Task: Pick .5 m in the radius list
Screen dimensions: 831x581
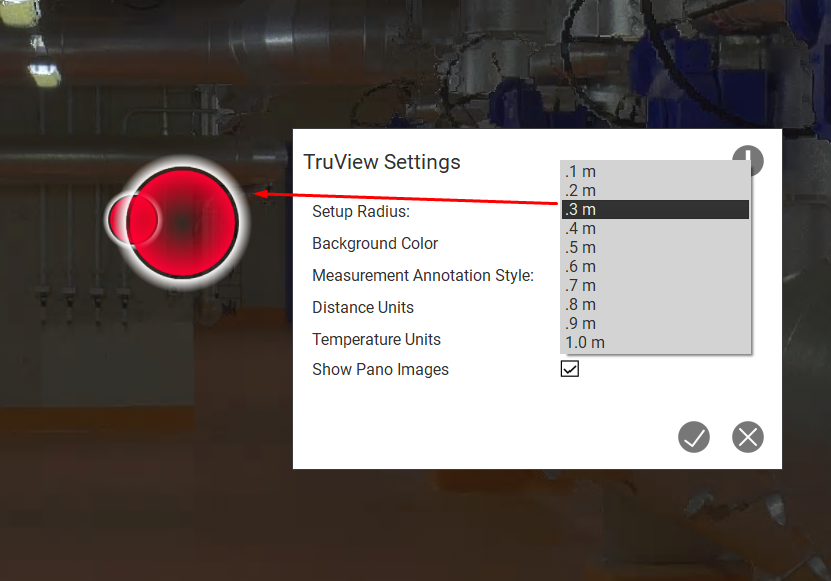Action: [655, 247]
